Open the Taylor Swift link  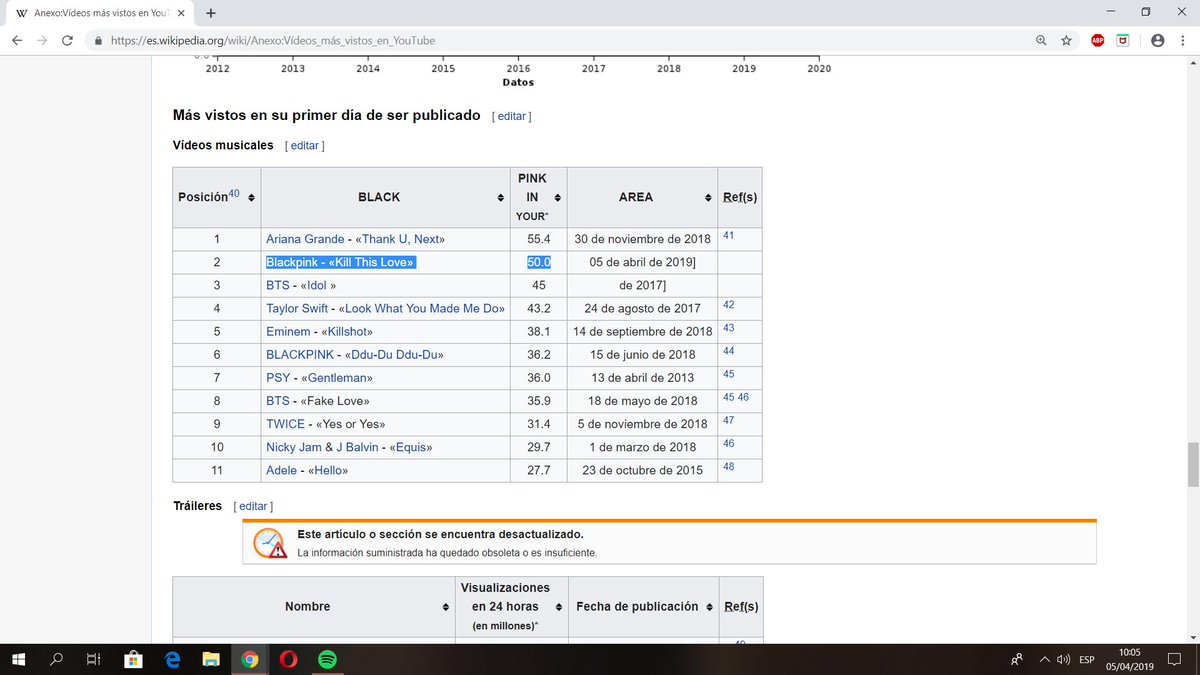click(298, 308)
